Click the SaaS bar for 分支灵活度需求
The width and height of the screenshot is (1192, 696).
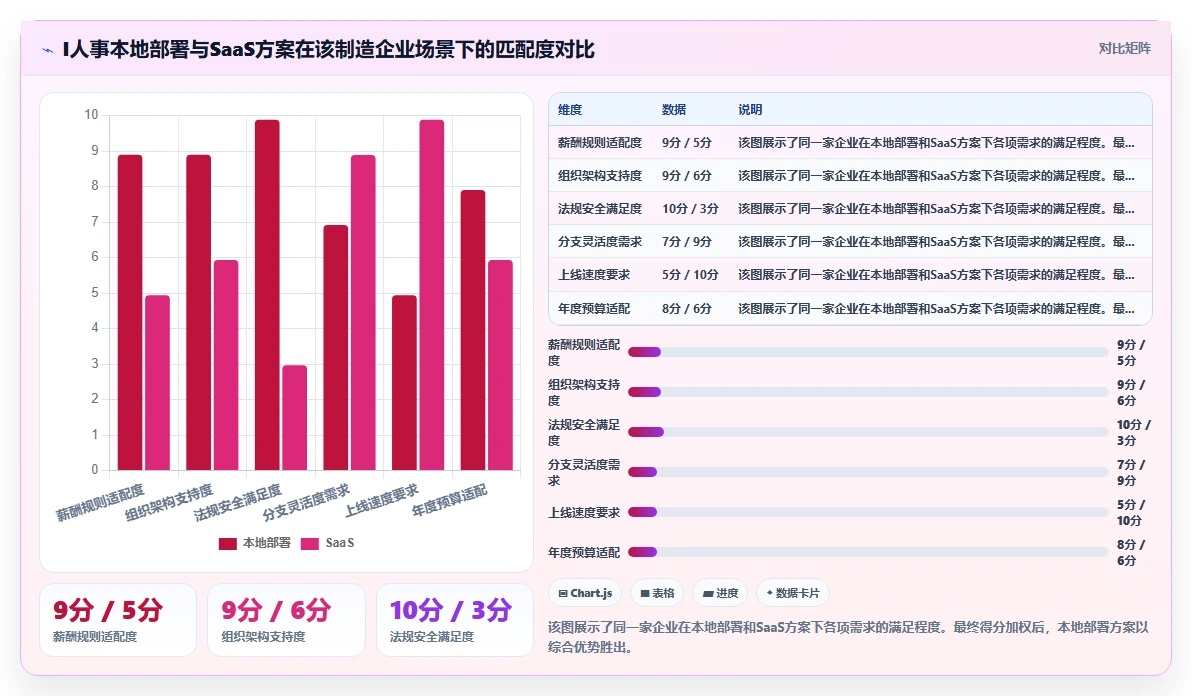363,312
